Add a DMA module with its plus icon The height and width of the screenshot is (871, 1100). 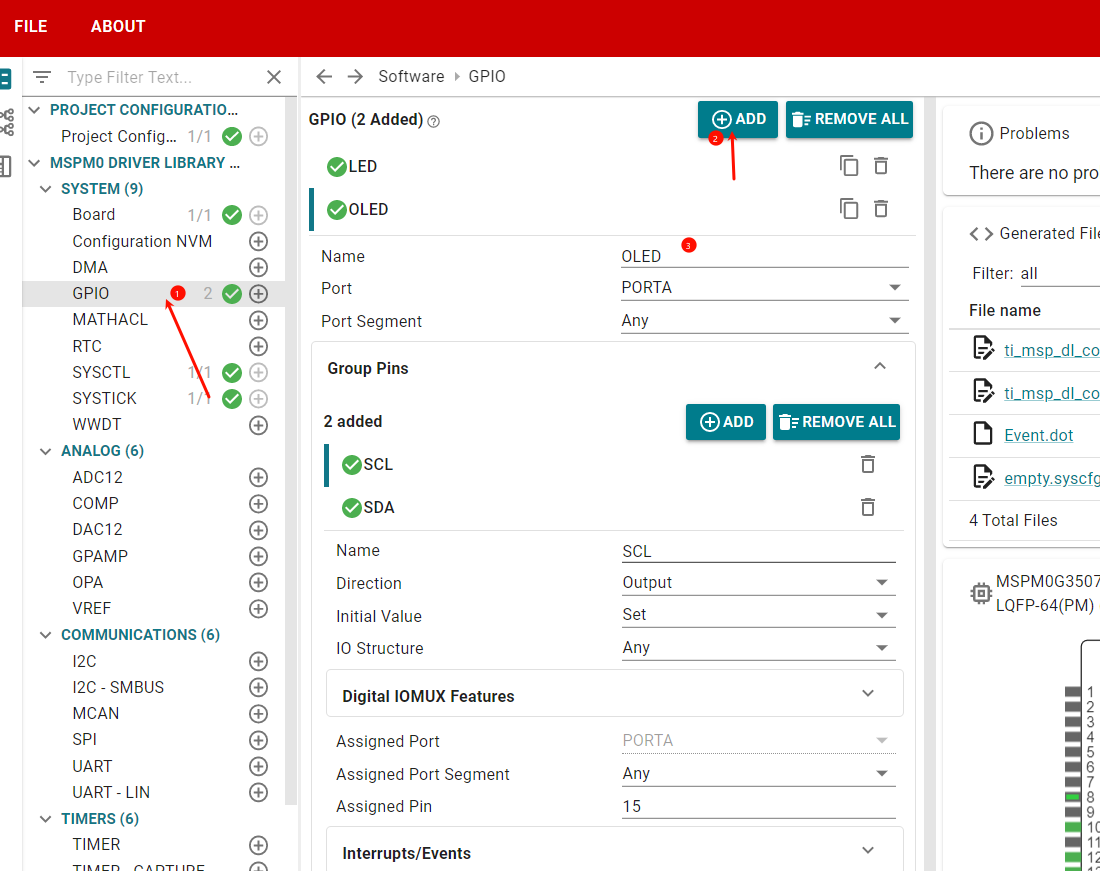tap(258, 267)
